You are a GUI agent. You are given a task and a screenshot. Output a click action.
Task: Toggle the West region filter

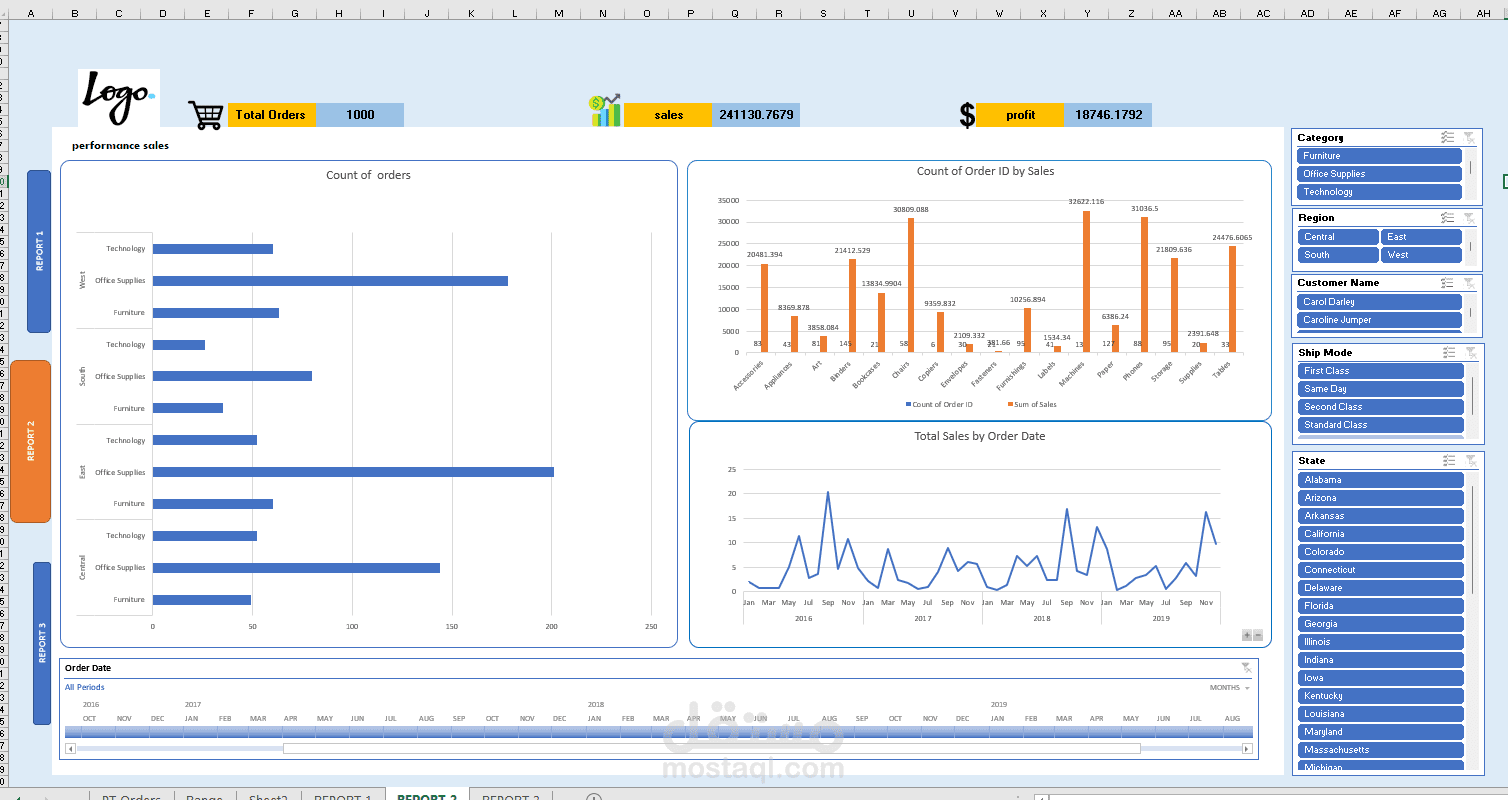click(1421, 255)
